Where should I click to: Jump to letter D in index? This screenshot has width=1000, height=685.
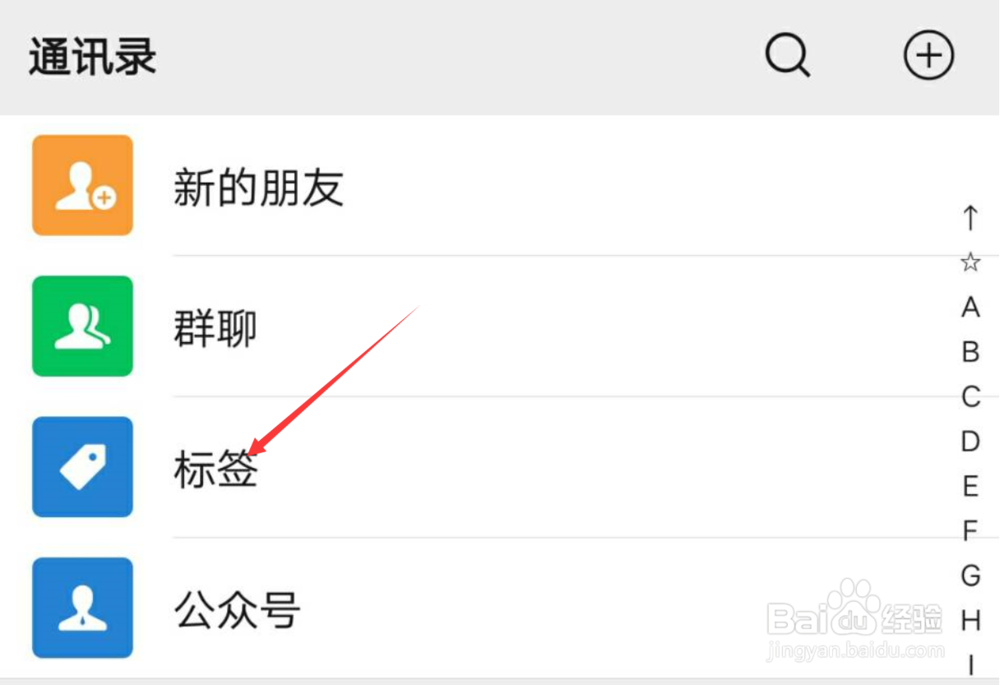pyautogui.click(x=970, y=441)
